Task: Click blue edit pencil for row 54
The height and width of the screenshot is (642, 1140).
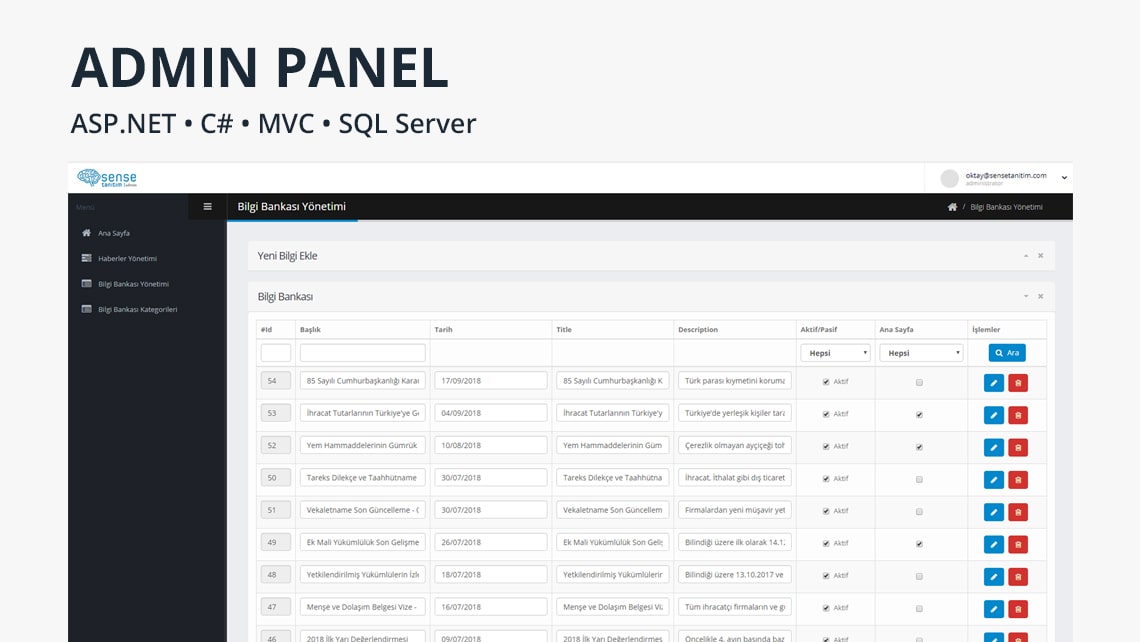Action: (x=993, y=382)
